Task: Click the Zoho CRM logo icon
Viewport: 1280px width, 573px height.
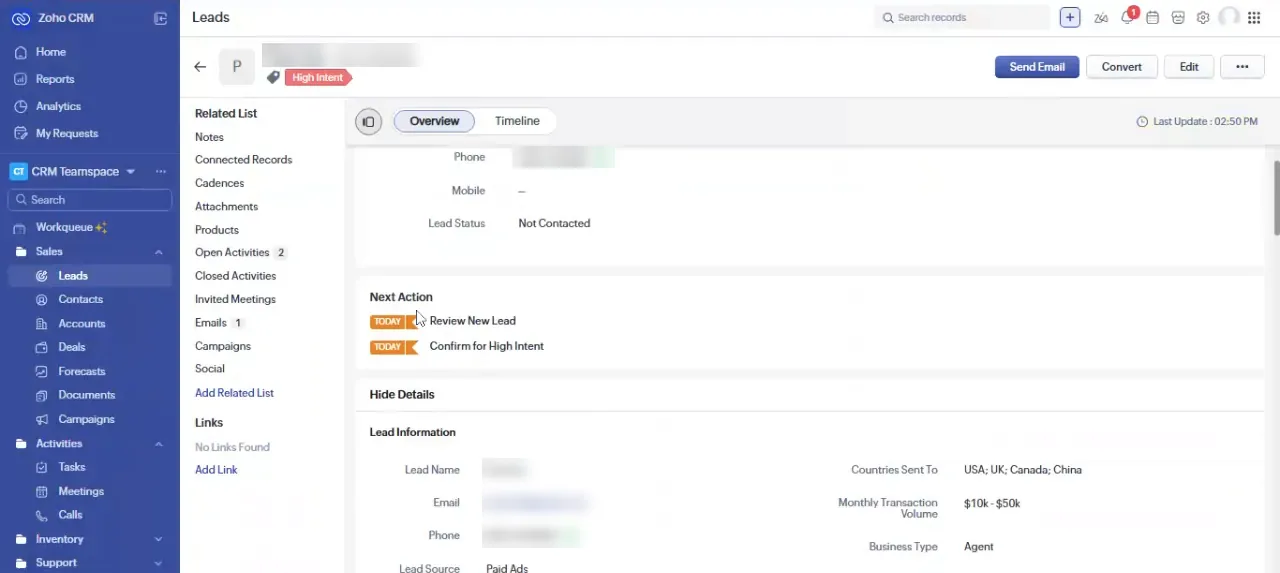Action: (x=20, y=18)
